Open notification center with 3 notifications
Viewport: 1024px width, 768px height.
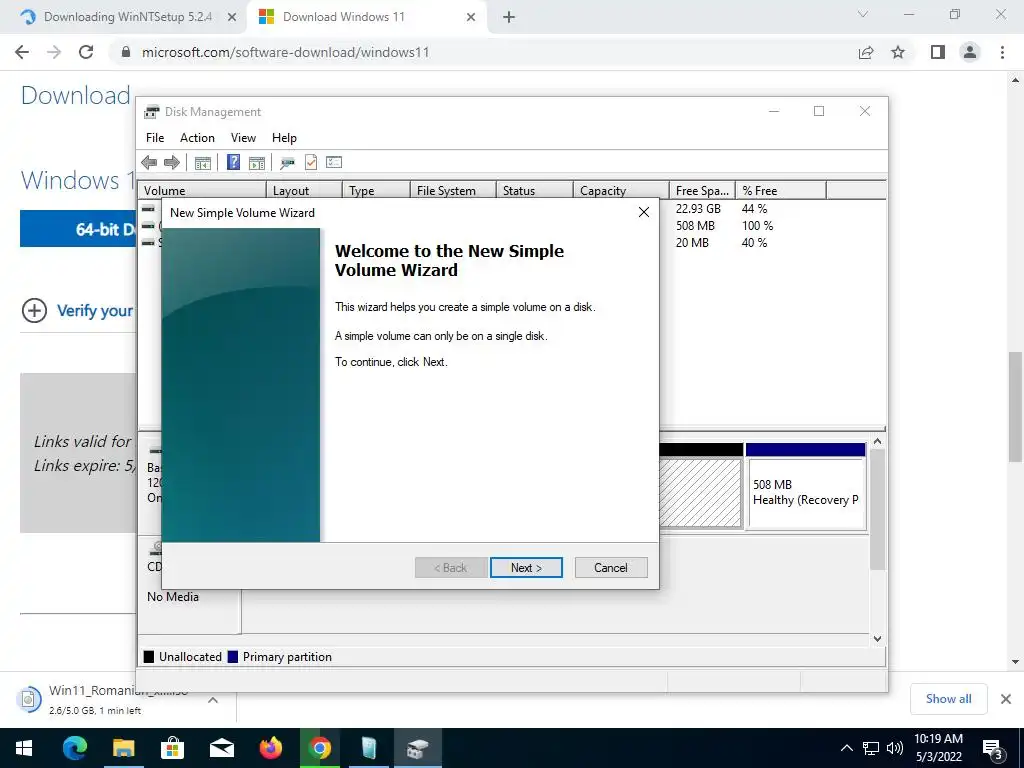[993, 750]
